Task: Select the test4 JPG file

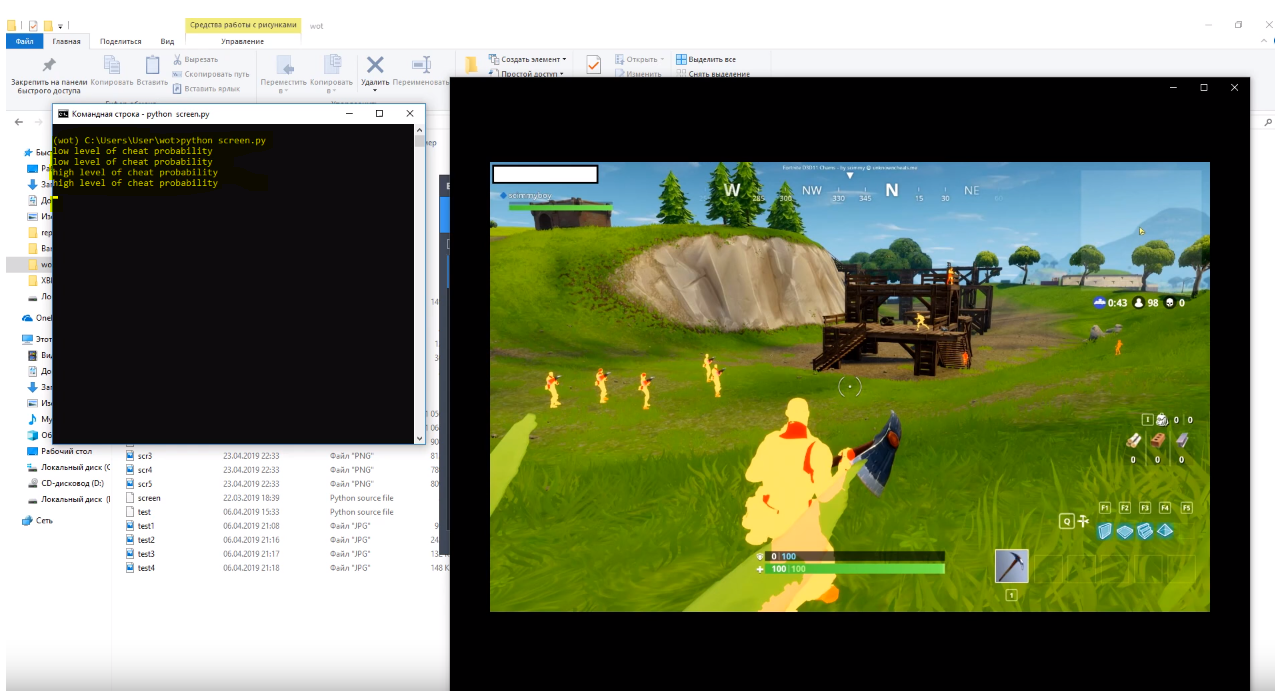Action: point(146,568)
